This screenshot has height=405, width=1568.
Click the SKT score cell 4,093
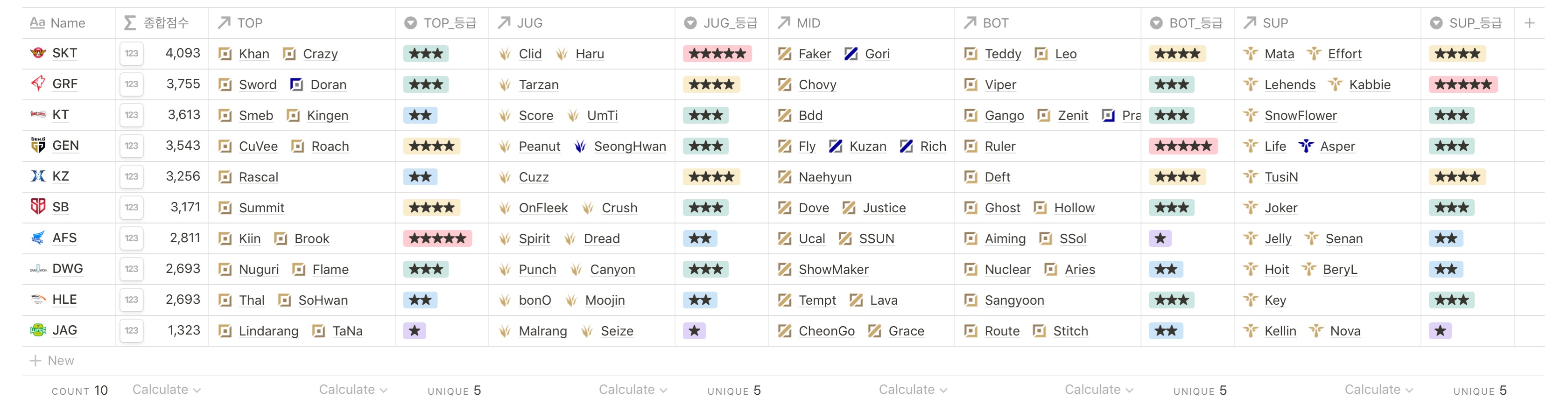point(182,54)
